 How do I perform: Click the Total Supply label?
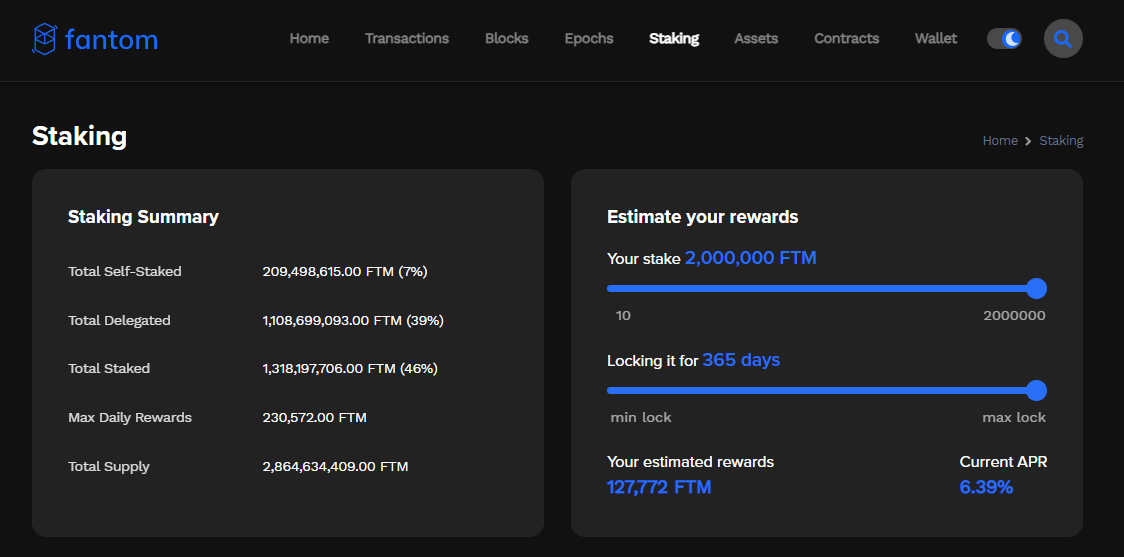[109, 467]
